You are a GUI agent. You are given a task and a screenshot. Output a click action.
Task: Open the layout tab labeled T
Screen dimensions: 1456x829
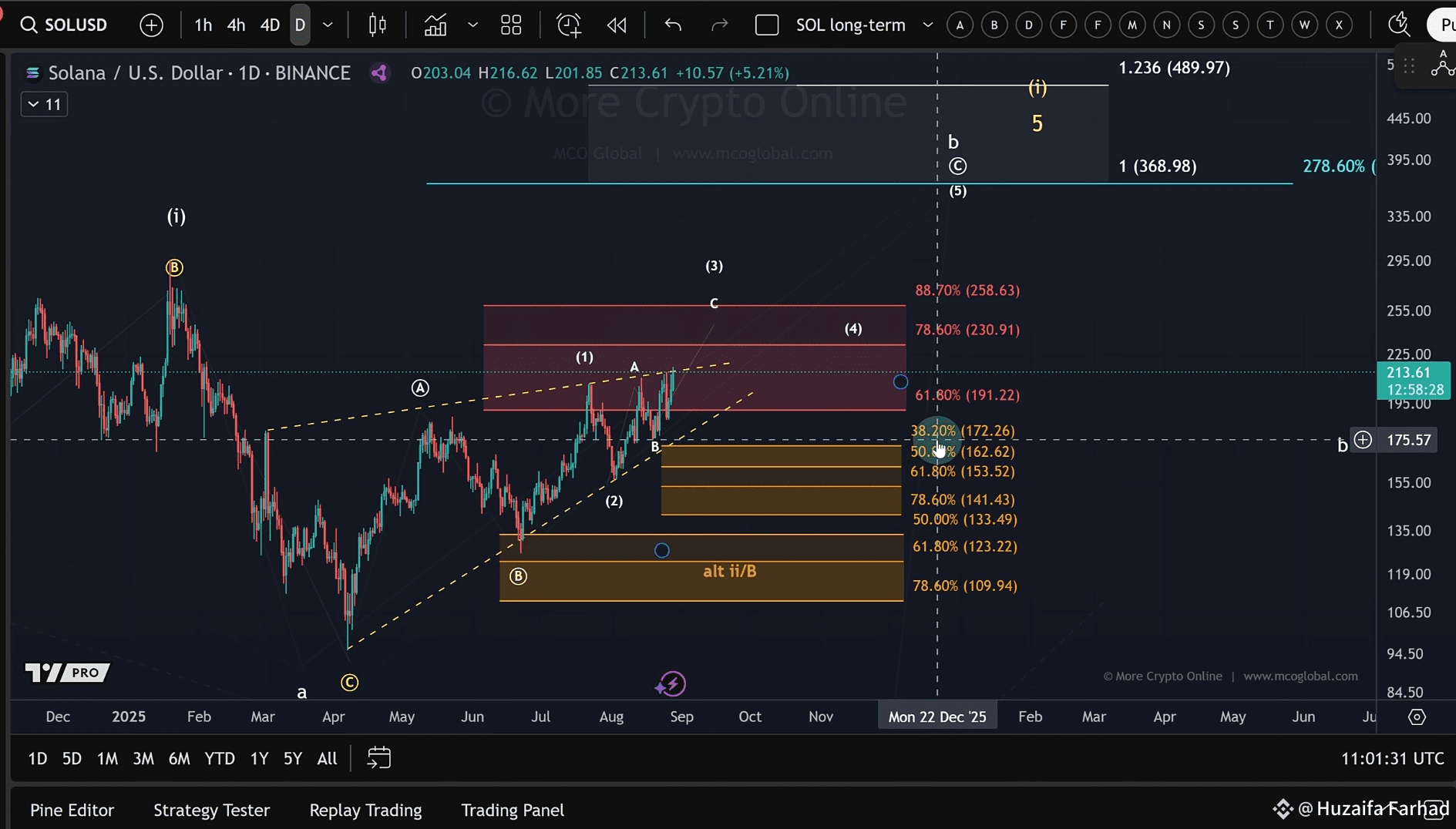1270,25
